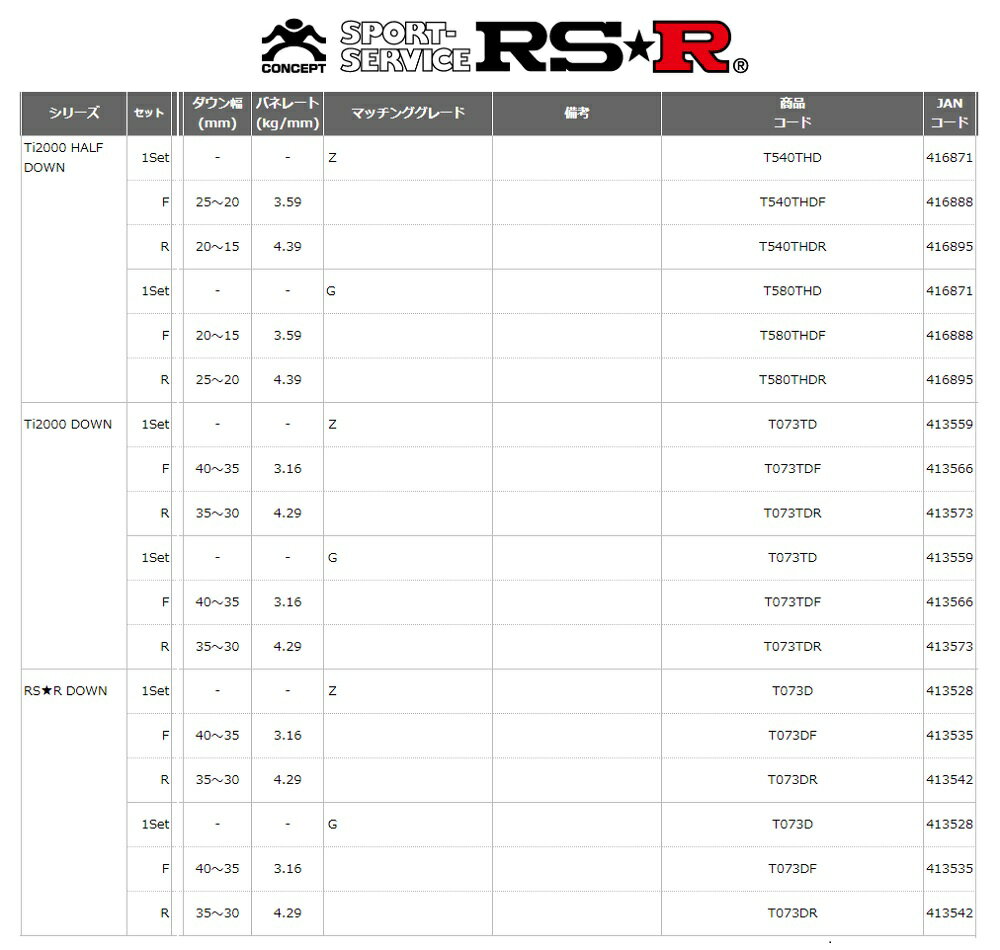Select the バネレート (kg/mm) column header

pos(287,113)
